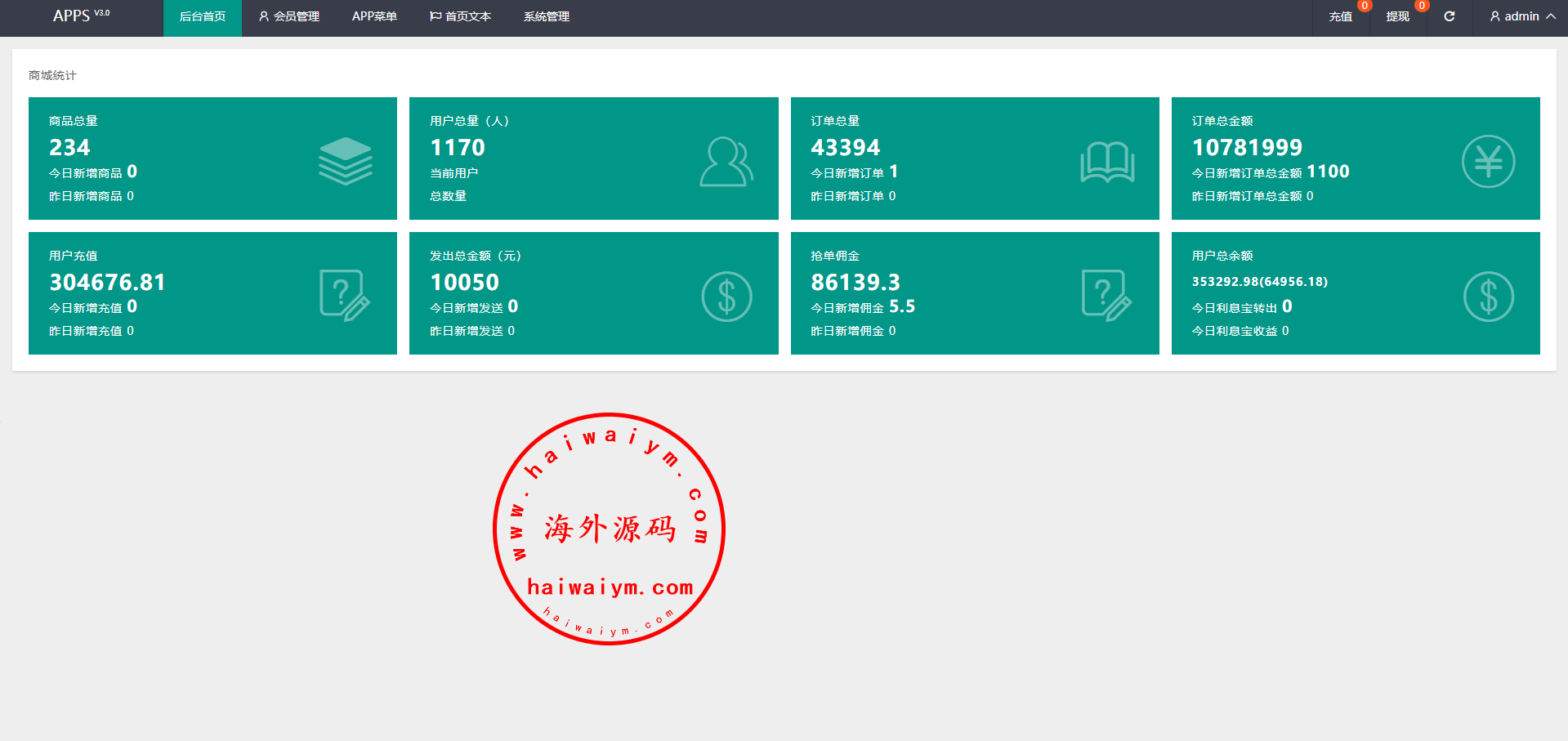Click the users icon in 用户总量 card
1568x741 pixels.
726,162
